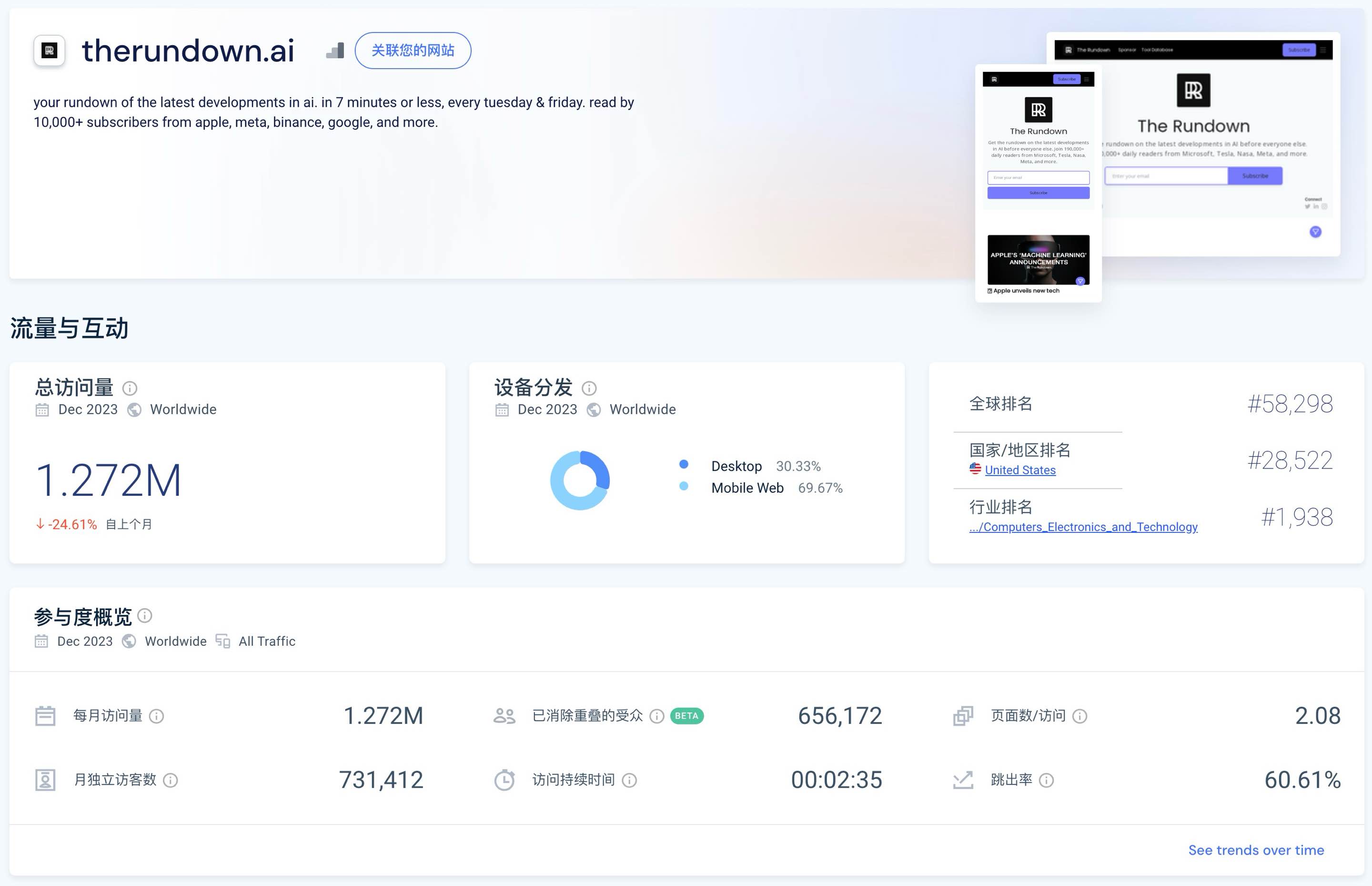The image size is (1372, 886).
Task: Click global rank value #58,298
Action: click(x=1291, y=404)
